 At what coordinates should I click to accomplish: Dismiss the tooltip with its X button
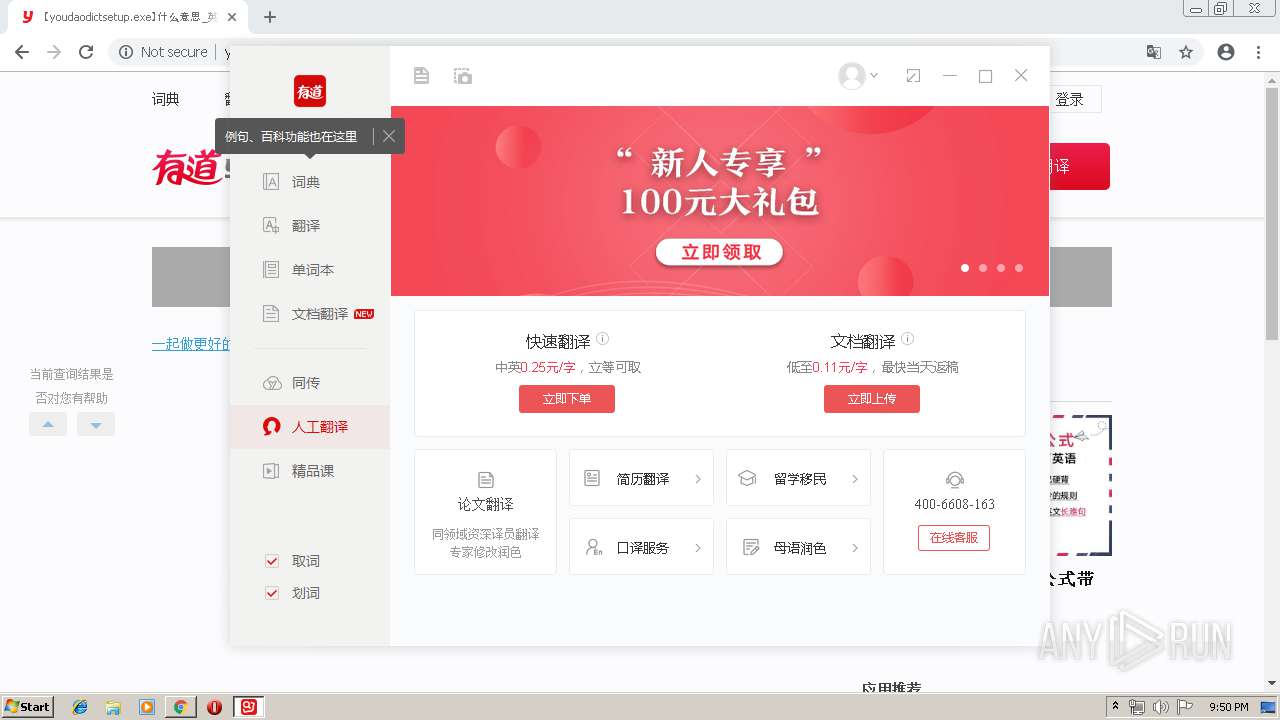[389, 136]
